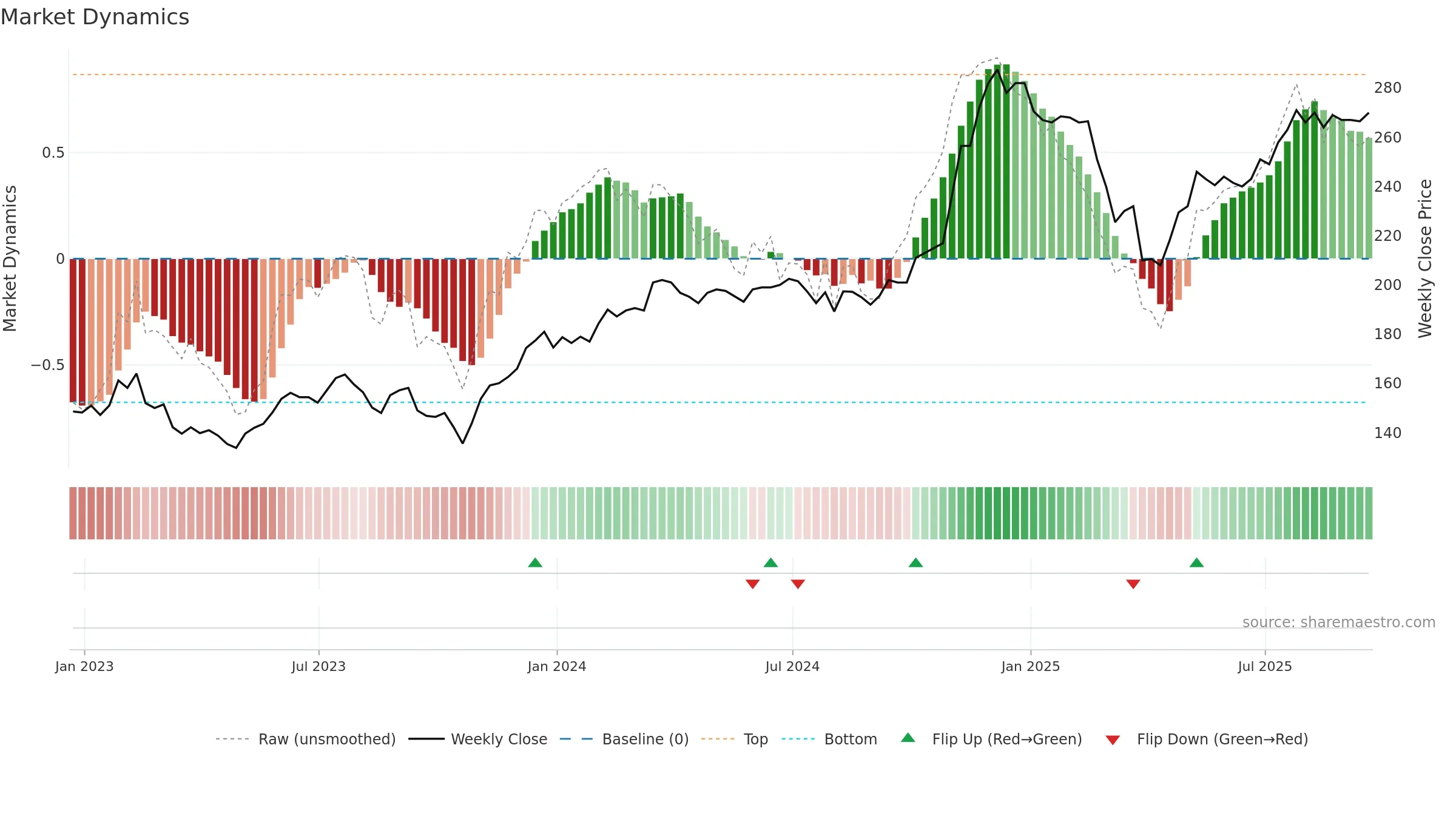Toggle the Top legend entry

click(x=734, y=739)
